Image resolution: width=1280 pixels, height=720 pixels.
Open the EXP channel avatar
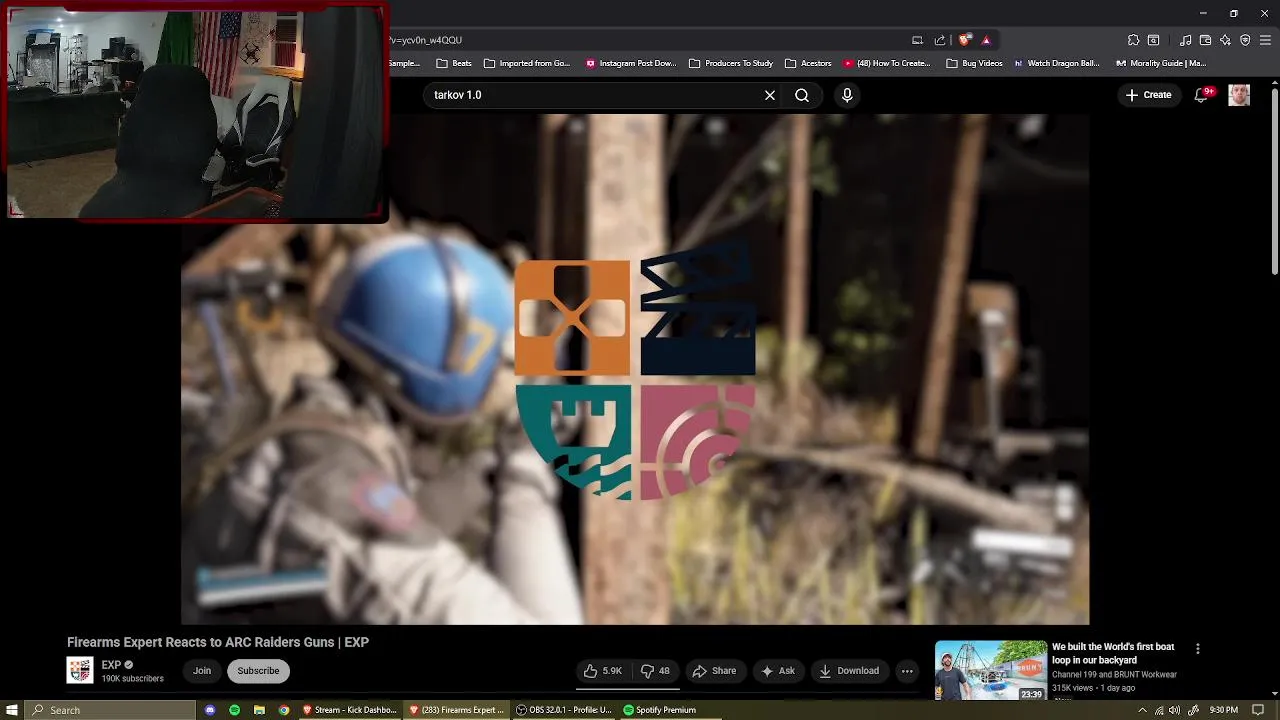[80, 670]
